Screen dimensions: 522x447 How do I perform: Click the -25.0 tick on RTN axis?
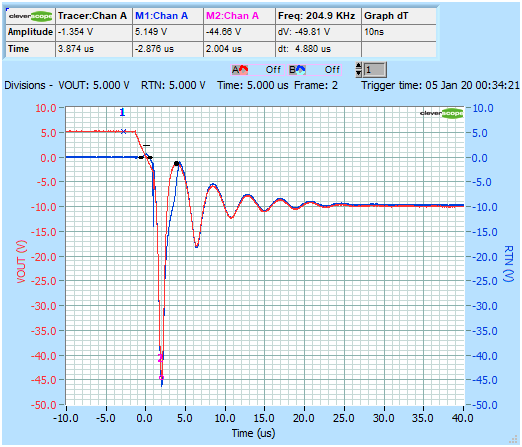point(485,281)
